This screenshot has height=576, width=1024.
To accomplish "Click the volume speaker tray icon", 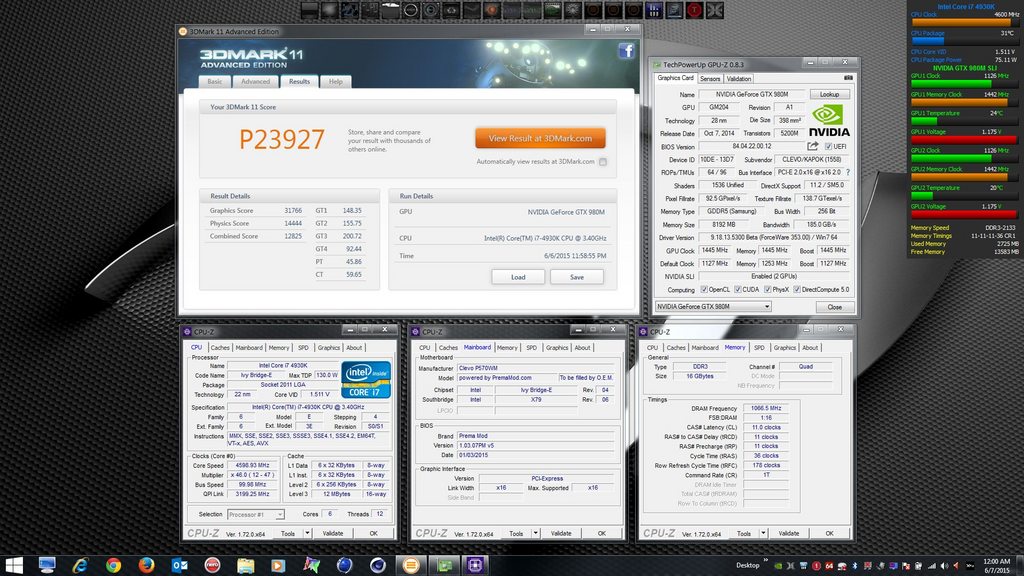I will [x=945, y=566].
